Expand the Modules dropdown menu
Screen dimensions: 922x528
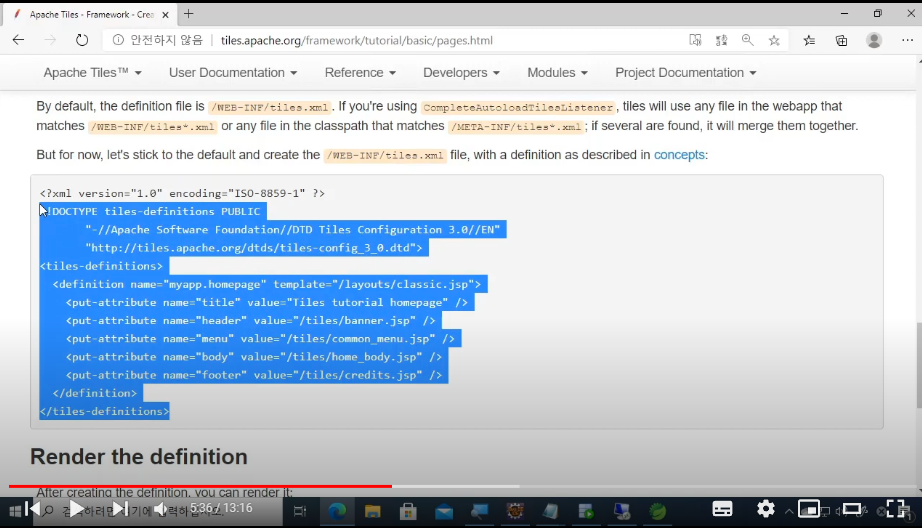click(x=557, y=72)
